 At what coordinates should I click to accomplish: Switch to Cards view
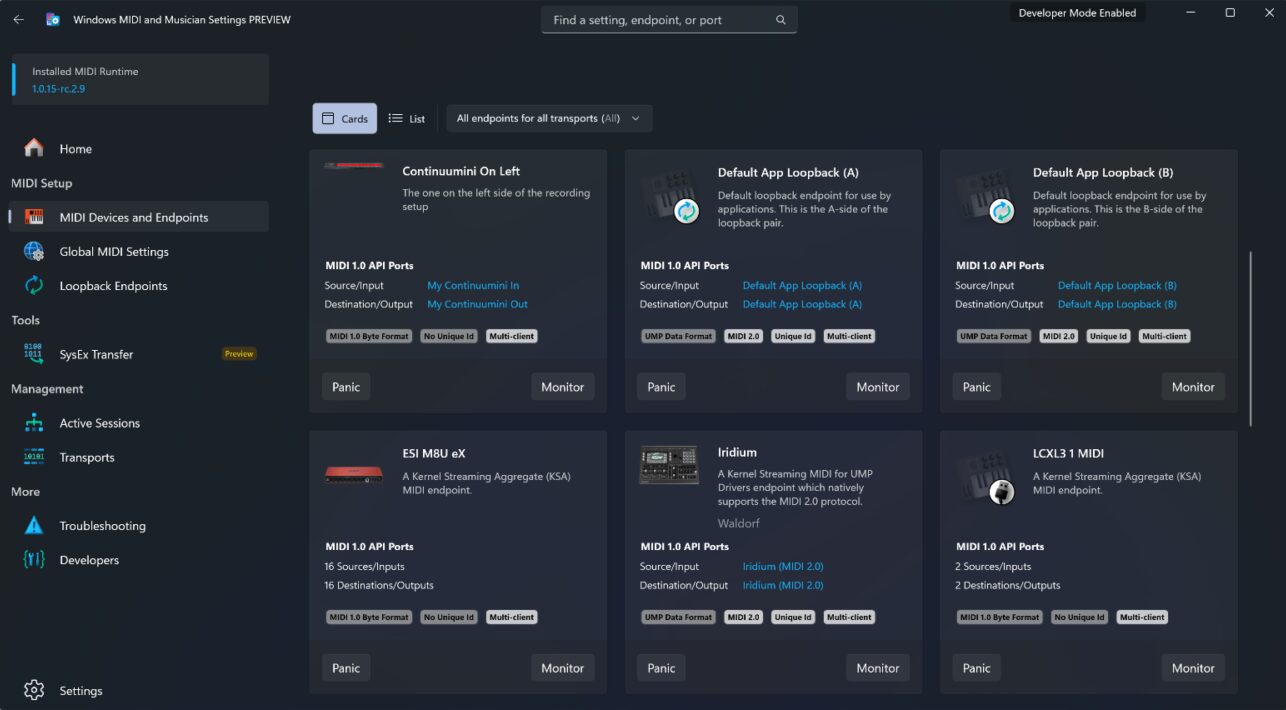tap(344, 118)
